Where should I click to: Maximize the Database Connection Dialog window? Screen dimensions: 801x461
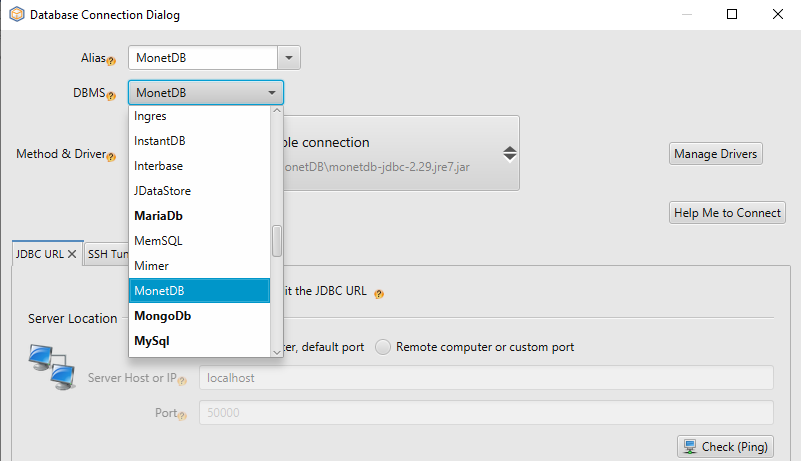732,14
